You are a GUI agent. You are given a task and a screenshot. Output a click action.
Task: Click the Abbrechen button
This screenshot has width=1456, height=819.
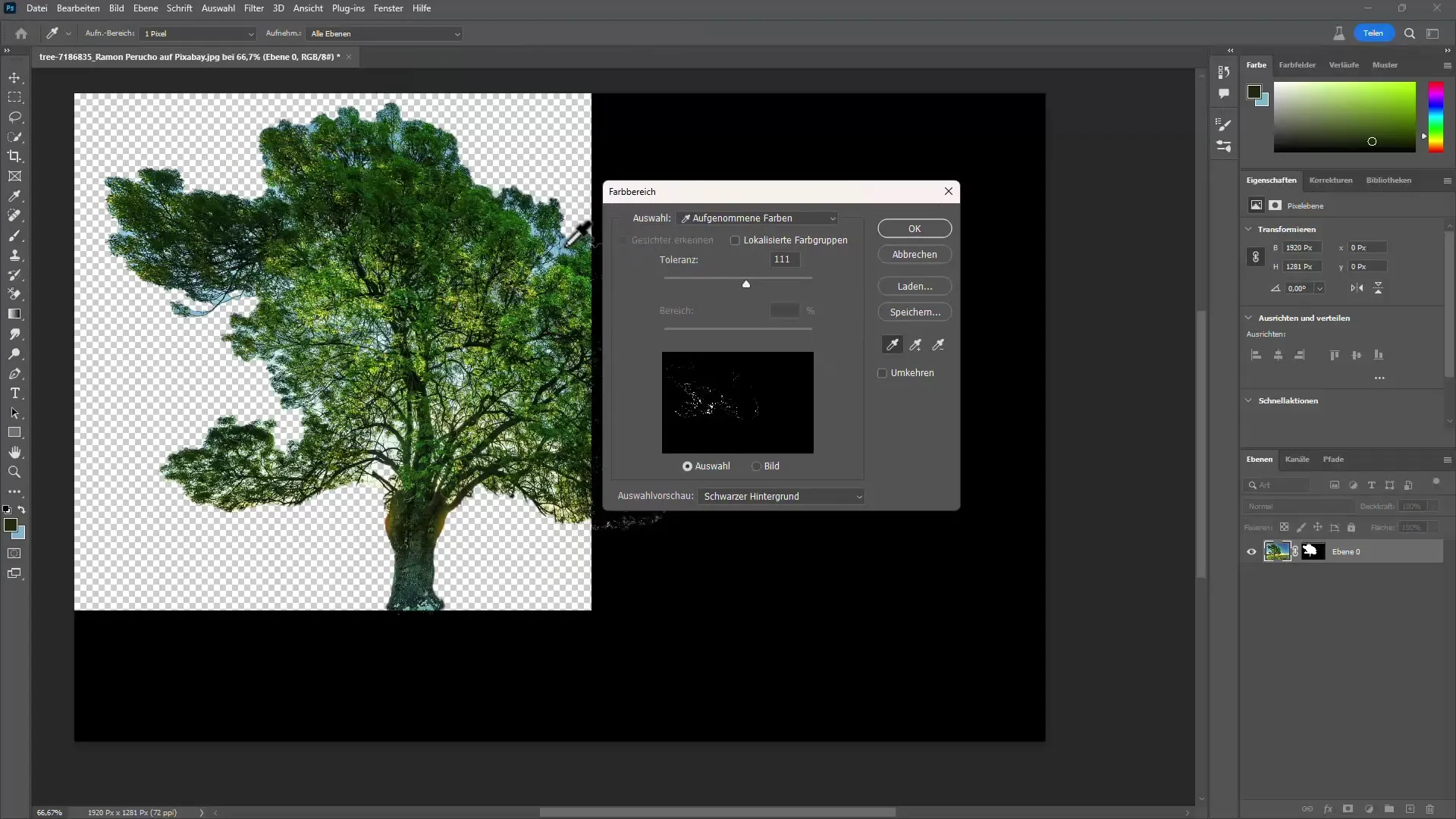(x=915, y=255)
